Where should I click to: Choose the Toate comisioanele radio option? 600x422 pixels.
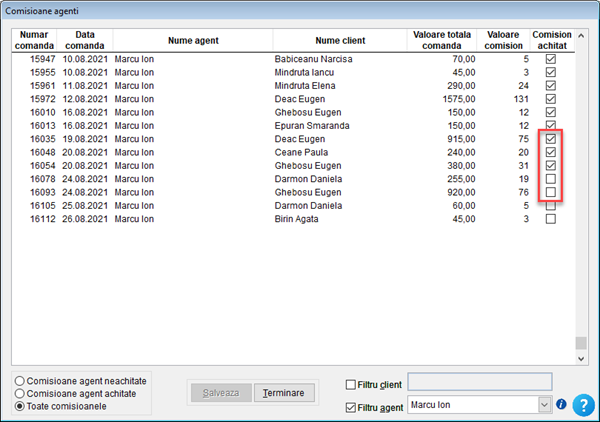tap(21, 405)
